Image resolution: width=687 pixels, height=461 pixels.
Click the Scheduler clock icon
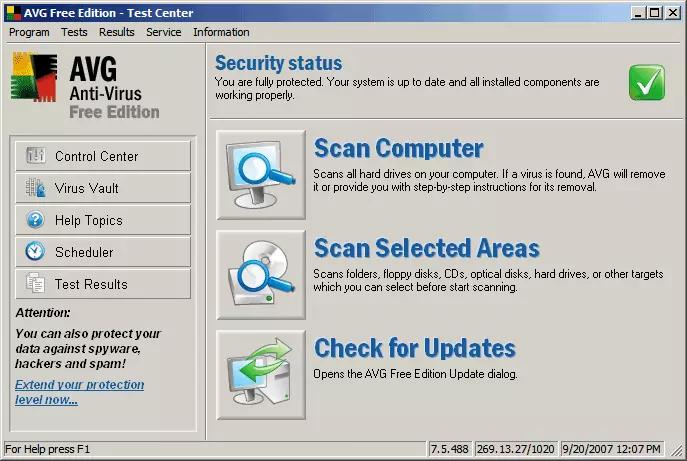36,252
